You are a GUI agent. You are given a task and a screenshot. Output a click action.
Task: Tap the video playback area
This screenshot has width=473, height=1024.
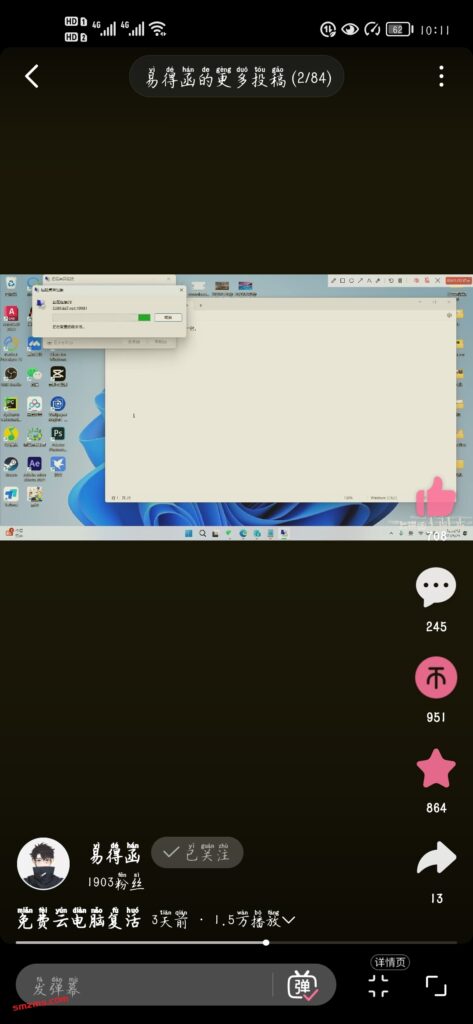236,407
